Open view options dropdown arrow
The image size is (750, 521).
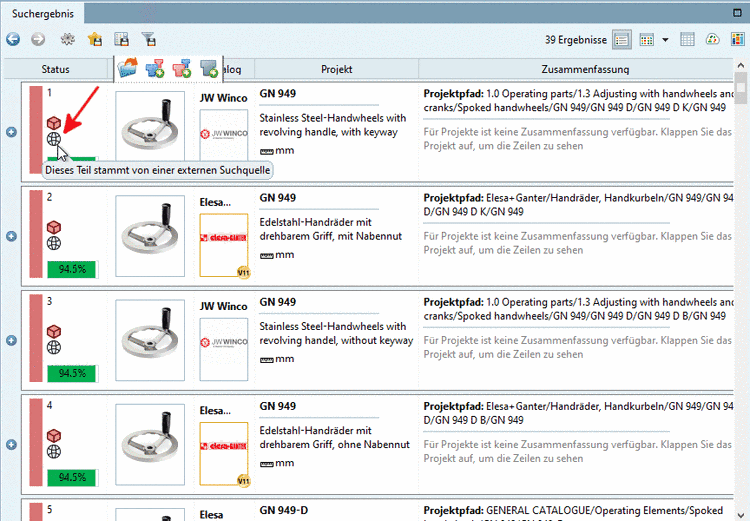[x=665, y=40]
